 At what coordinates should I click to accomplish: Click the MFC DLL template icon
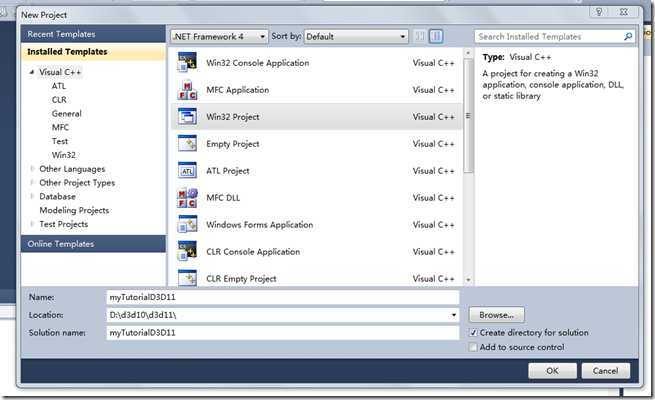(187, 197)
